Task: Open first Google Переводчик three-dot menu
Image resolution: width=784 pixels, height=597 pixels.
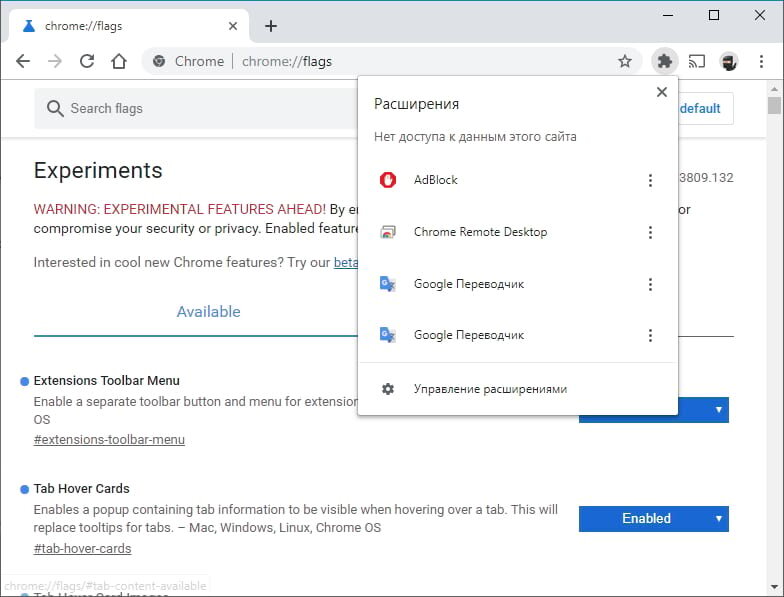Action: pyautogui.click(x=650, y=284)
